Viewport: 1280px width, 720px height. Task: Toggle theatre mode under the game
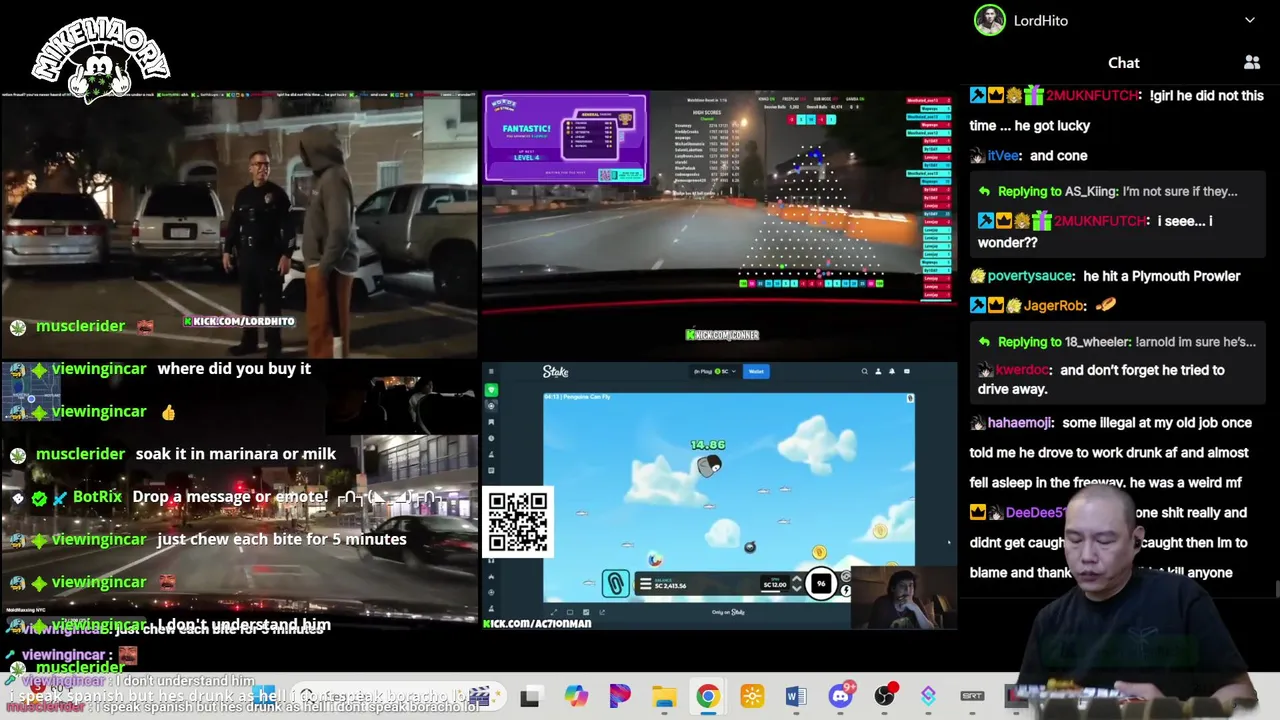570,612
